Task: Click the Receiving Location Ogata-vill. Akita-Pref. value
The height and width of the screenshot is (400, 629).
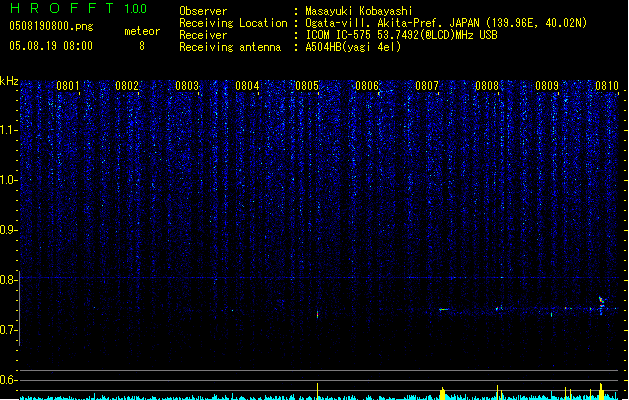Action: [x=446, y=23]
